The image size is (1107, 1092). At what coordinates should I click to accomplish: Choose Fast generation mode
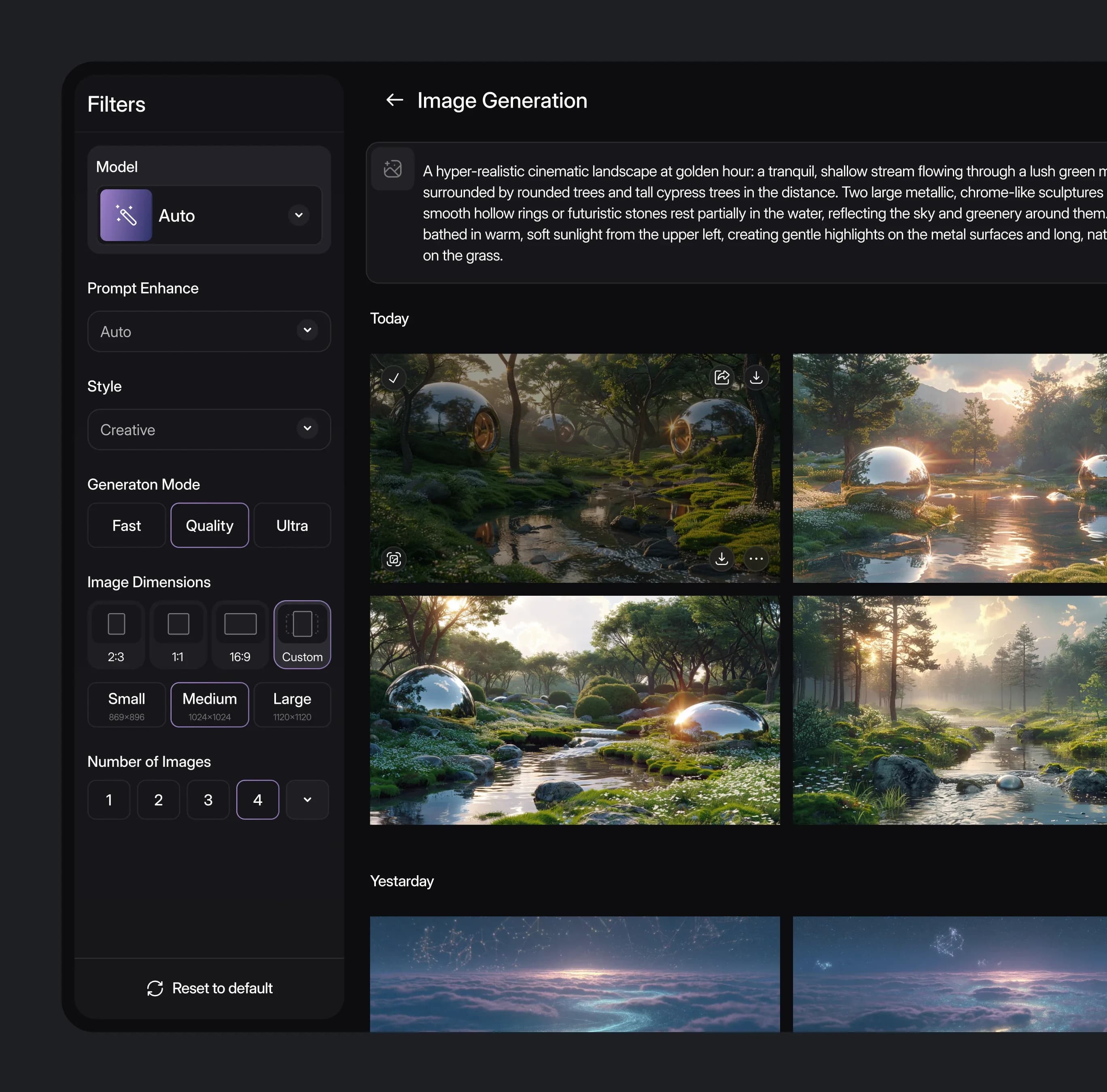[127, 525]
